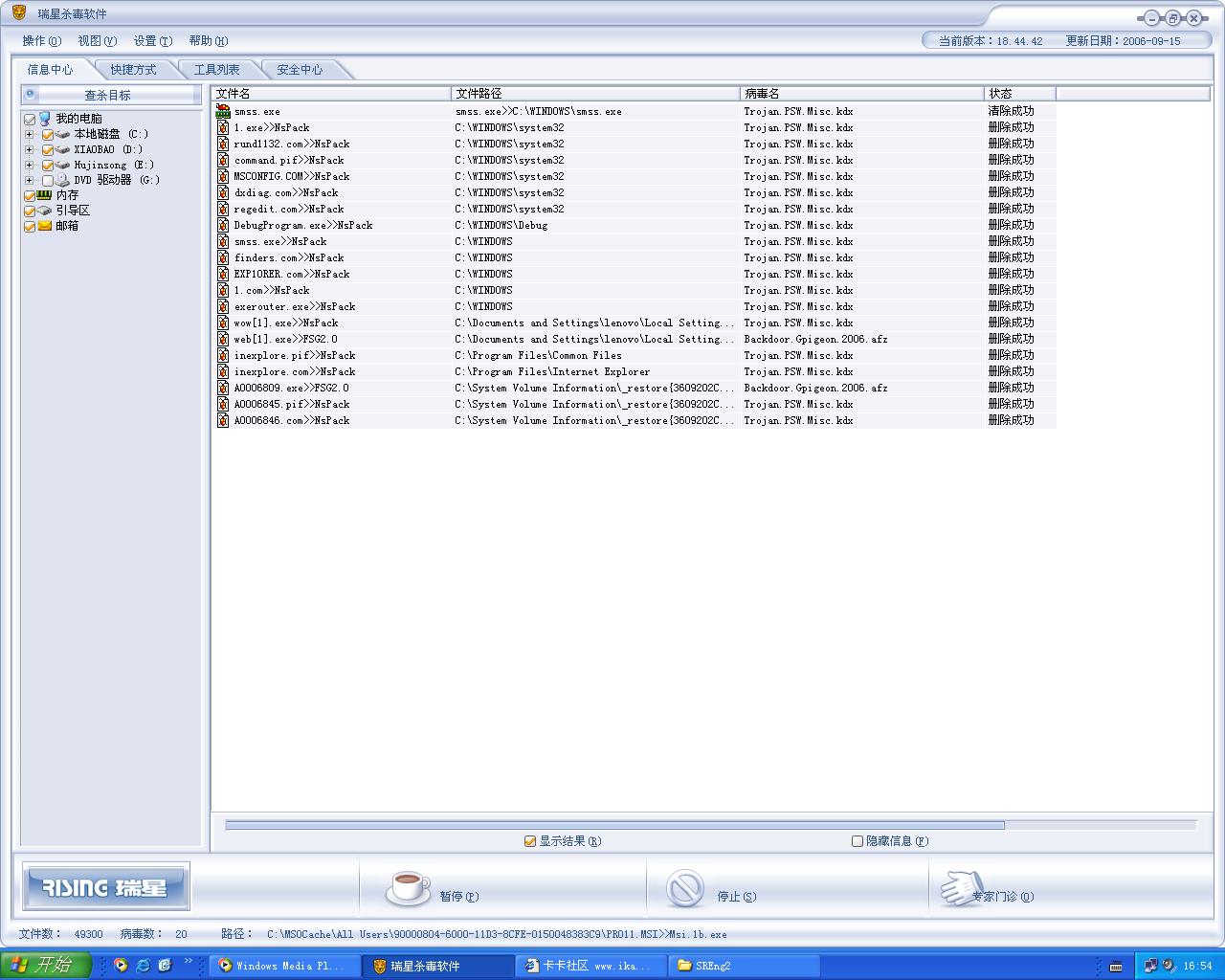Click the Hujinsong (E:) drive icon

pyautogui.click(x=63, y=165)
